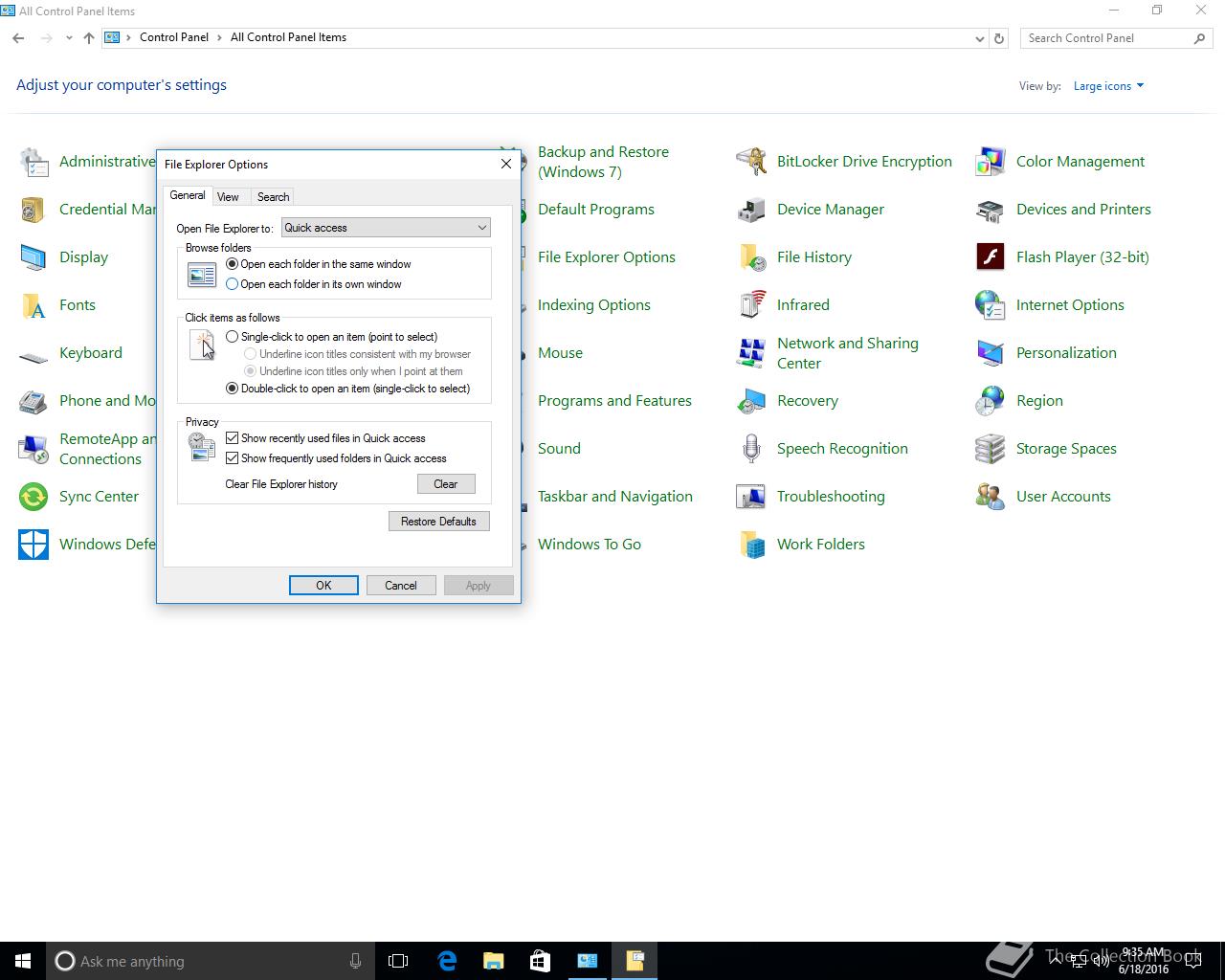Image resolution: width=1225 pixels, height=980 pixels.
Task: Open the User Accounts icon
Action: [x=991, y=497]
